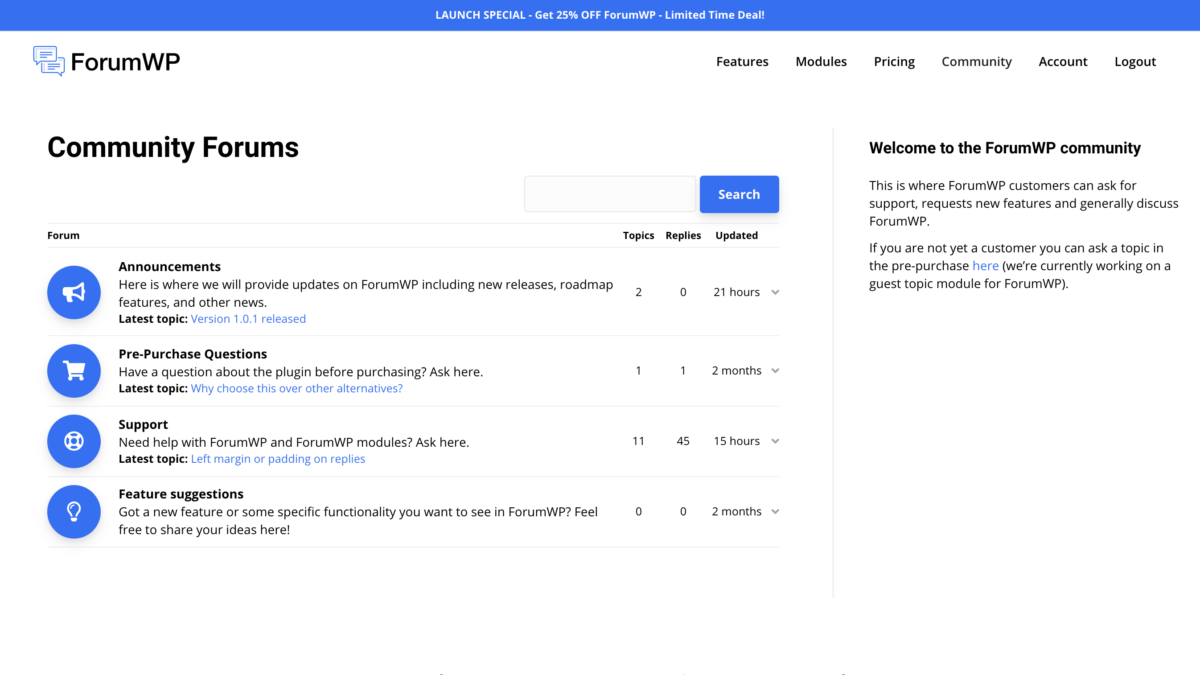Open the Community menu item
Image resolution: width=1200 pixels, height=675 pixels.
click(977, 61)
